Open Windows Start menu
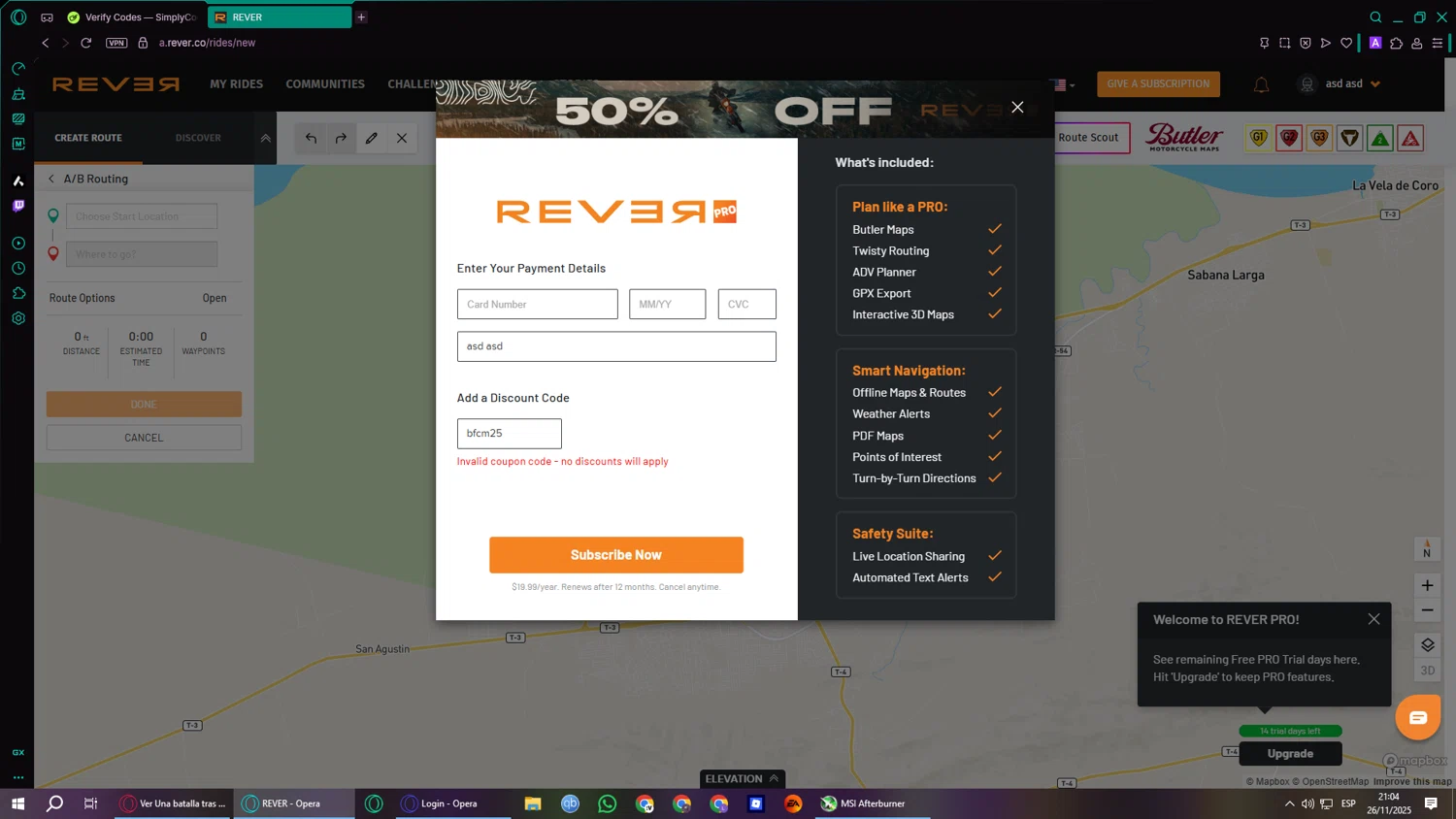This screenshot has height=819, width=1456. 17,803
